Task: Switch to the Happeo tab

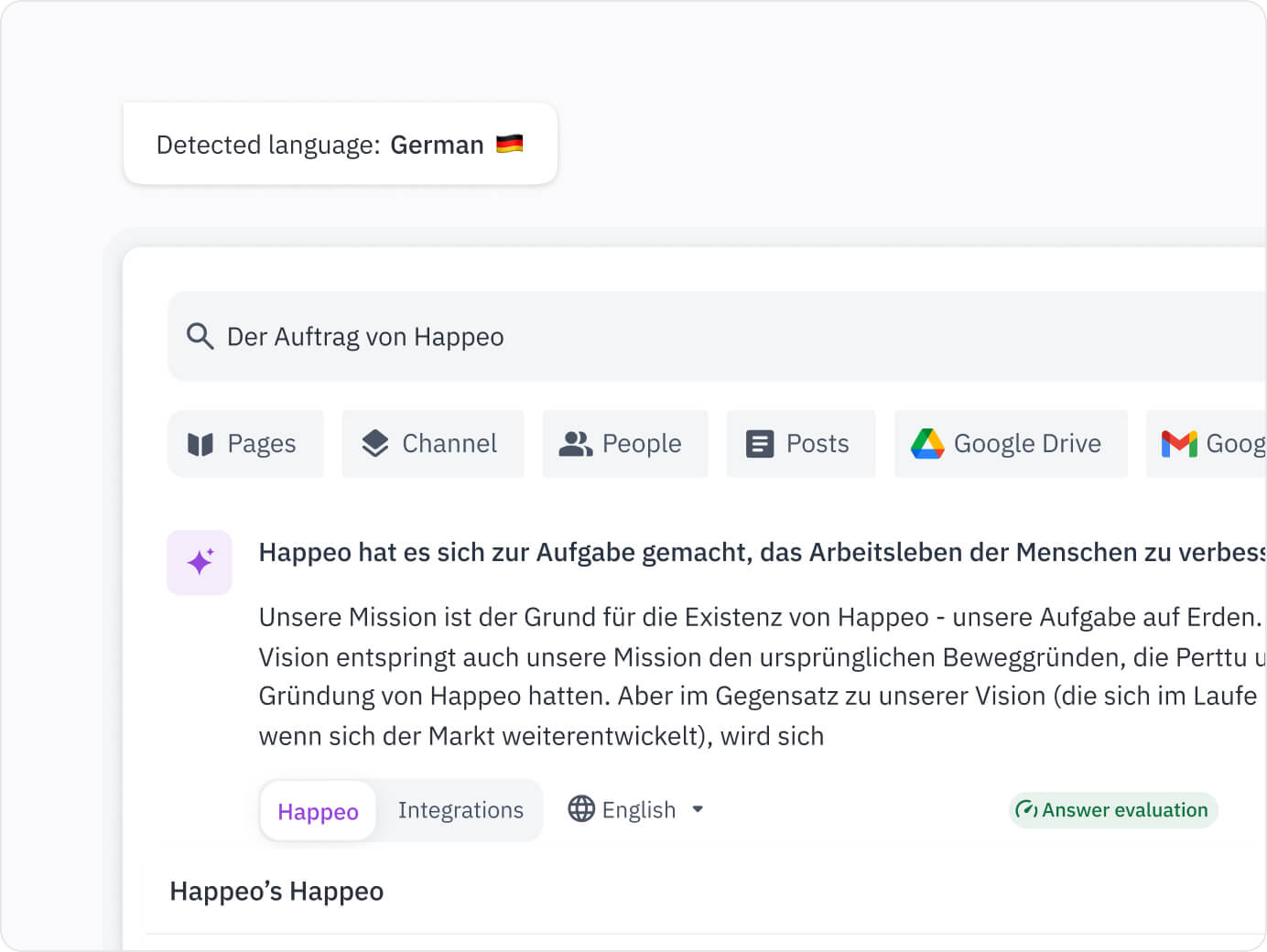Action: pos(318,811)
